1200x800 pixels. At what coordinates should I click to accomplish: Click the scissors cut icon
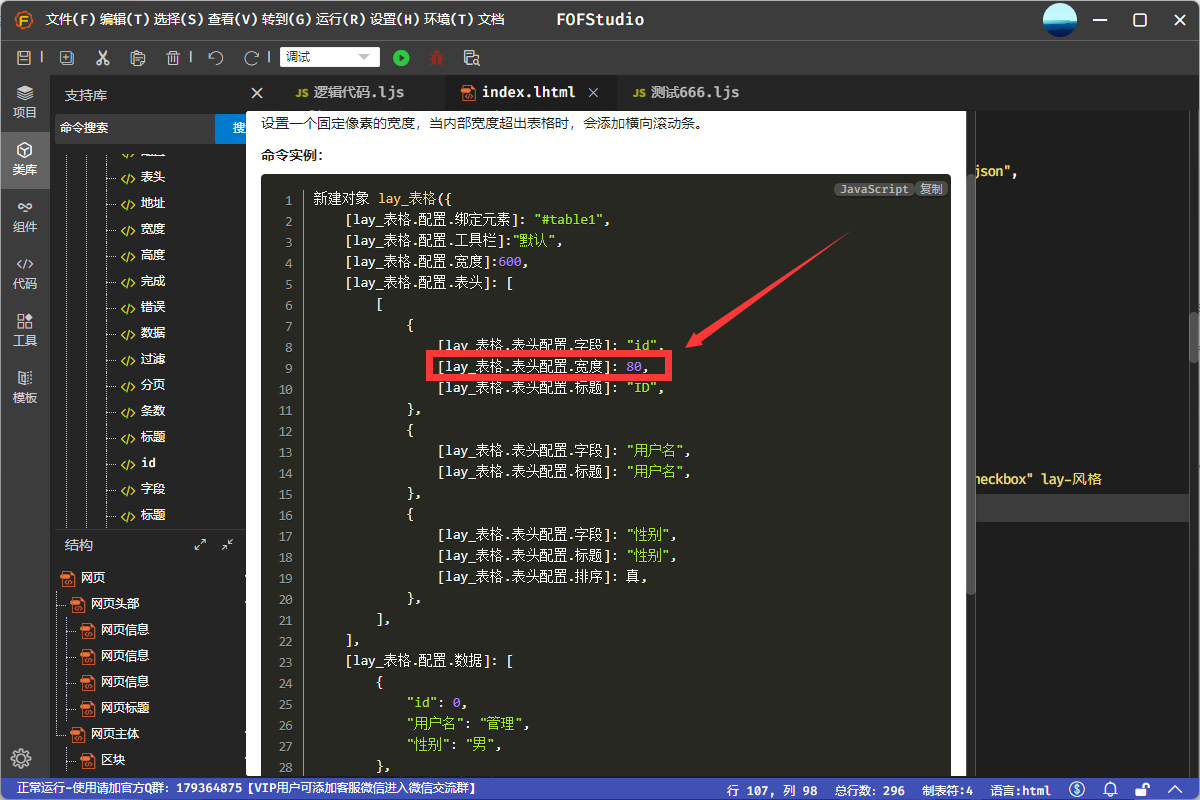102,58
